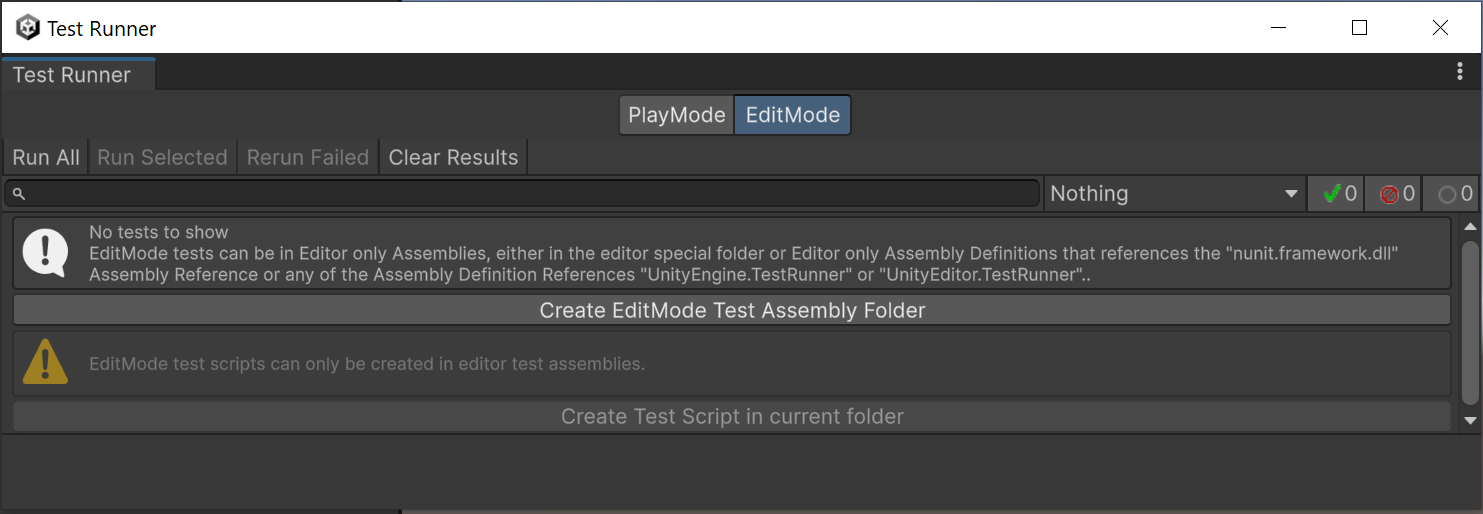Open the three-dot window options menu
The height and width of the screenshot is (514, 1483).
(1461, 72)
